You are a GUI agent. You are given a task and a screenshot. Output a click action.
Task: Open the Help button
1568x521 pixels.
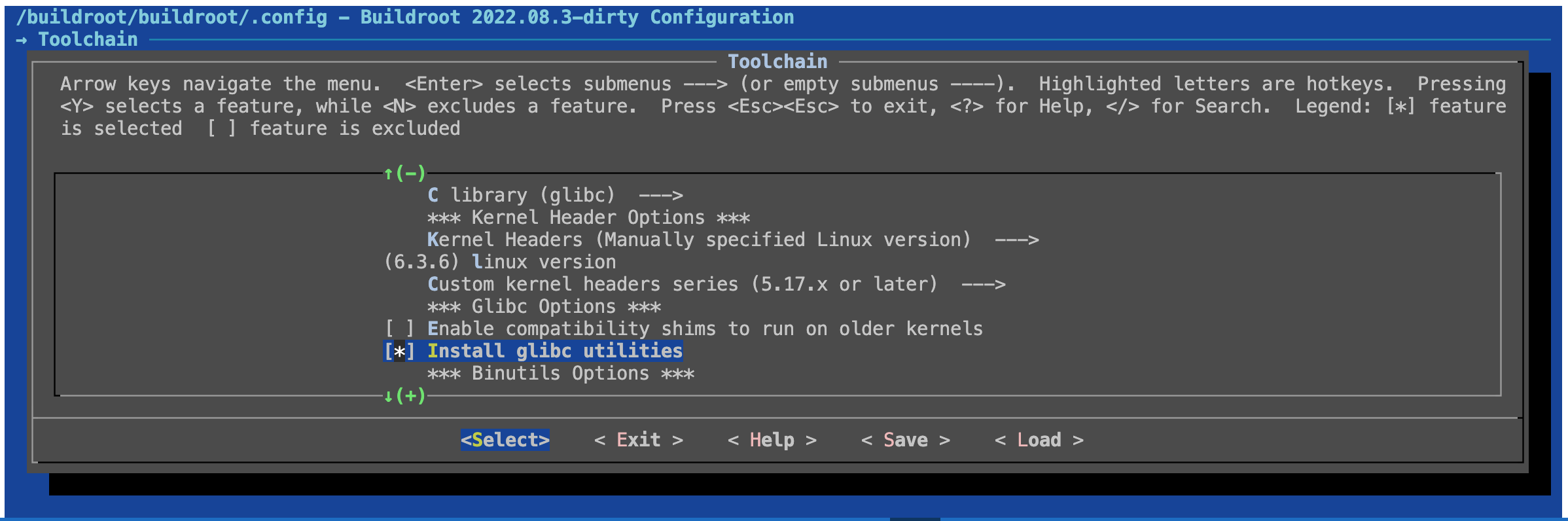[772, 440]
